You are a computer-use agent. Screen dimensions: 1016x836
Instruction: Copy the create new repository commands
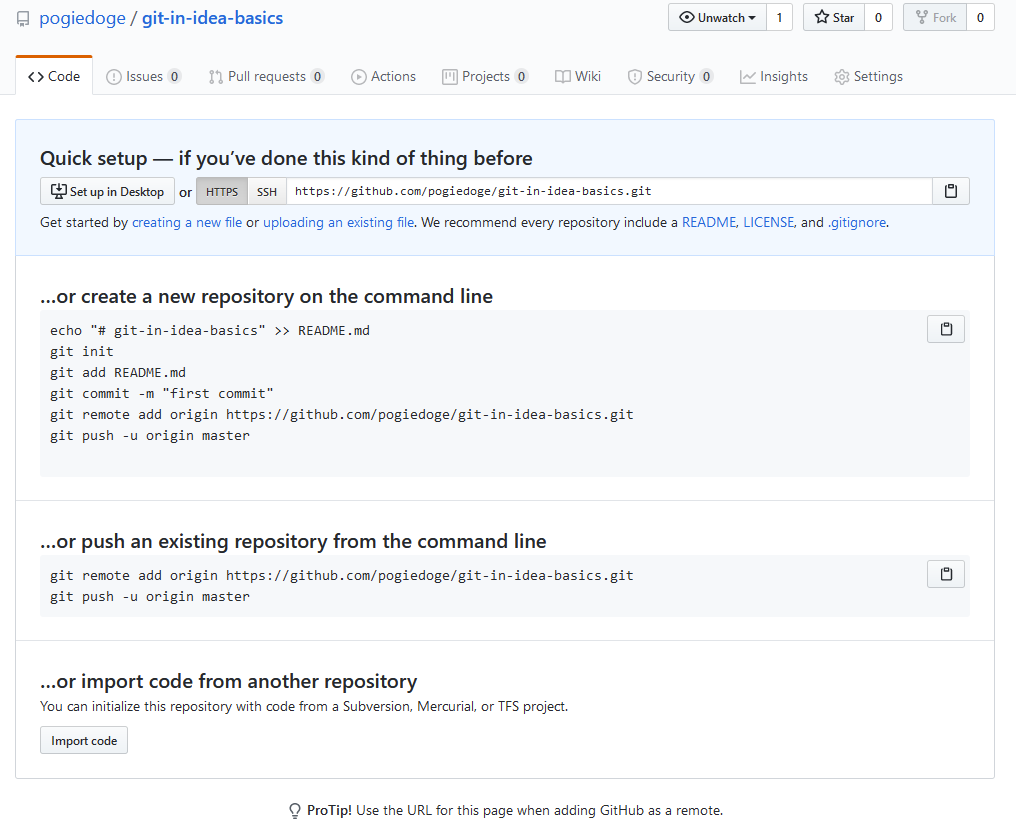click(x=946, y=329)
